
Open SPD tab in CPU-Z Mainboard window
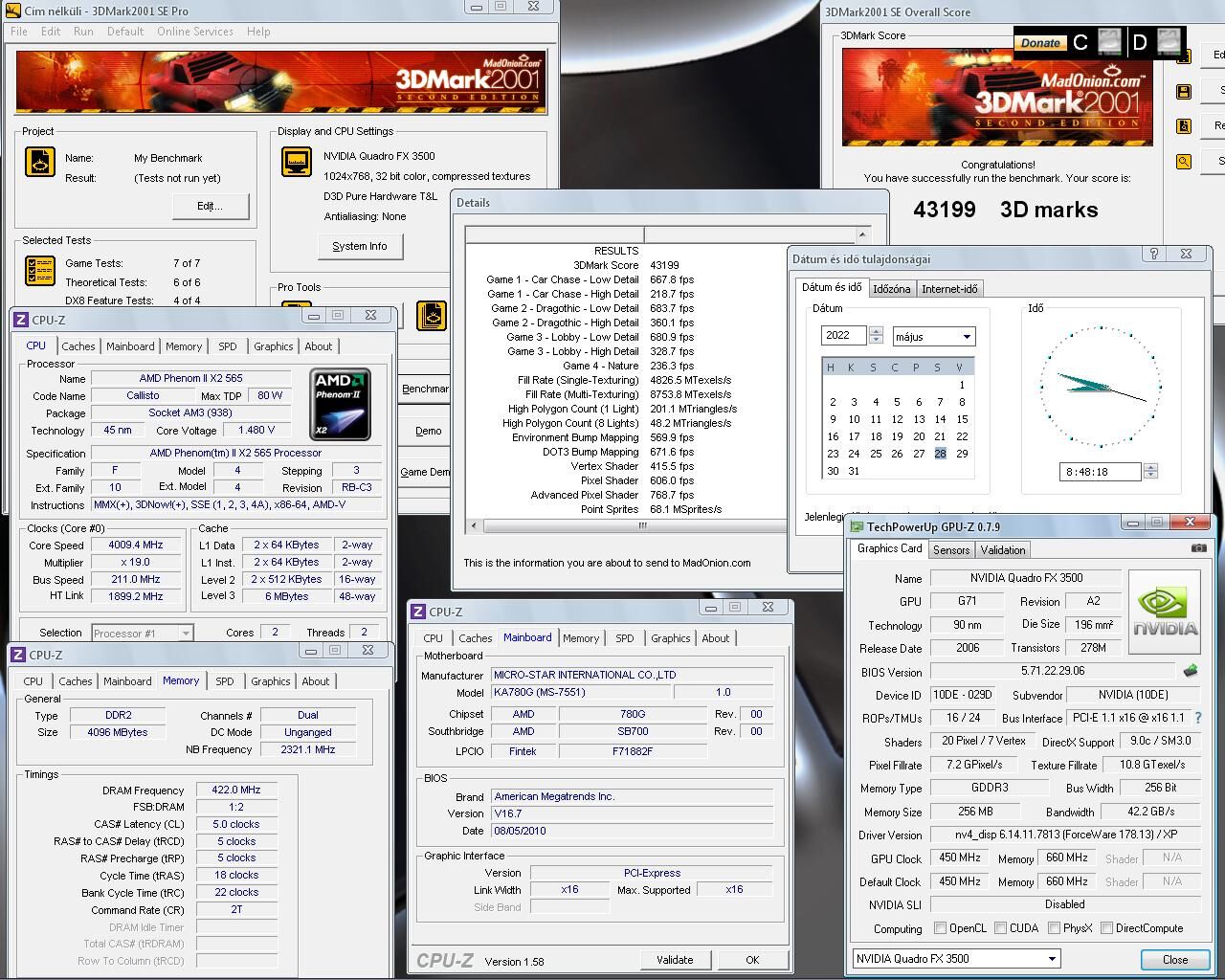[x=624, y=638]
